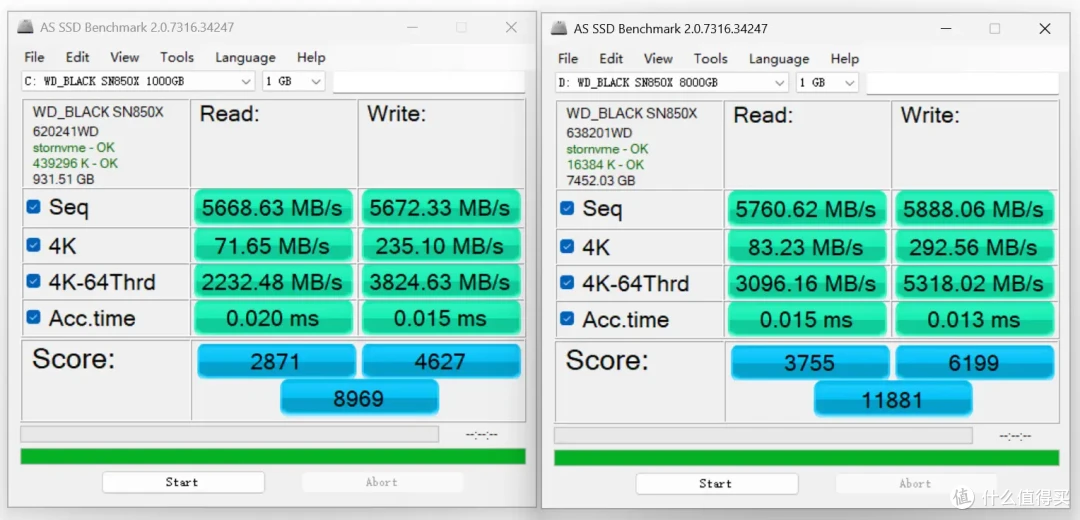Toggle 4K checkbox in right window
Viewport: 1080px width, 520px height.
(x=567, y=247)
